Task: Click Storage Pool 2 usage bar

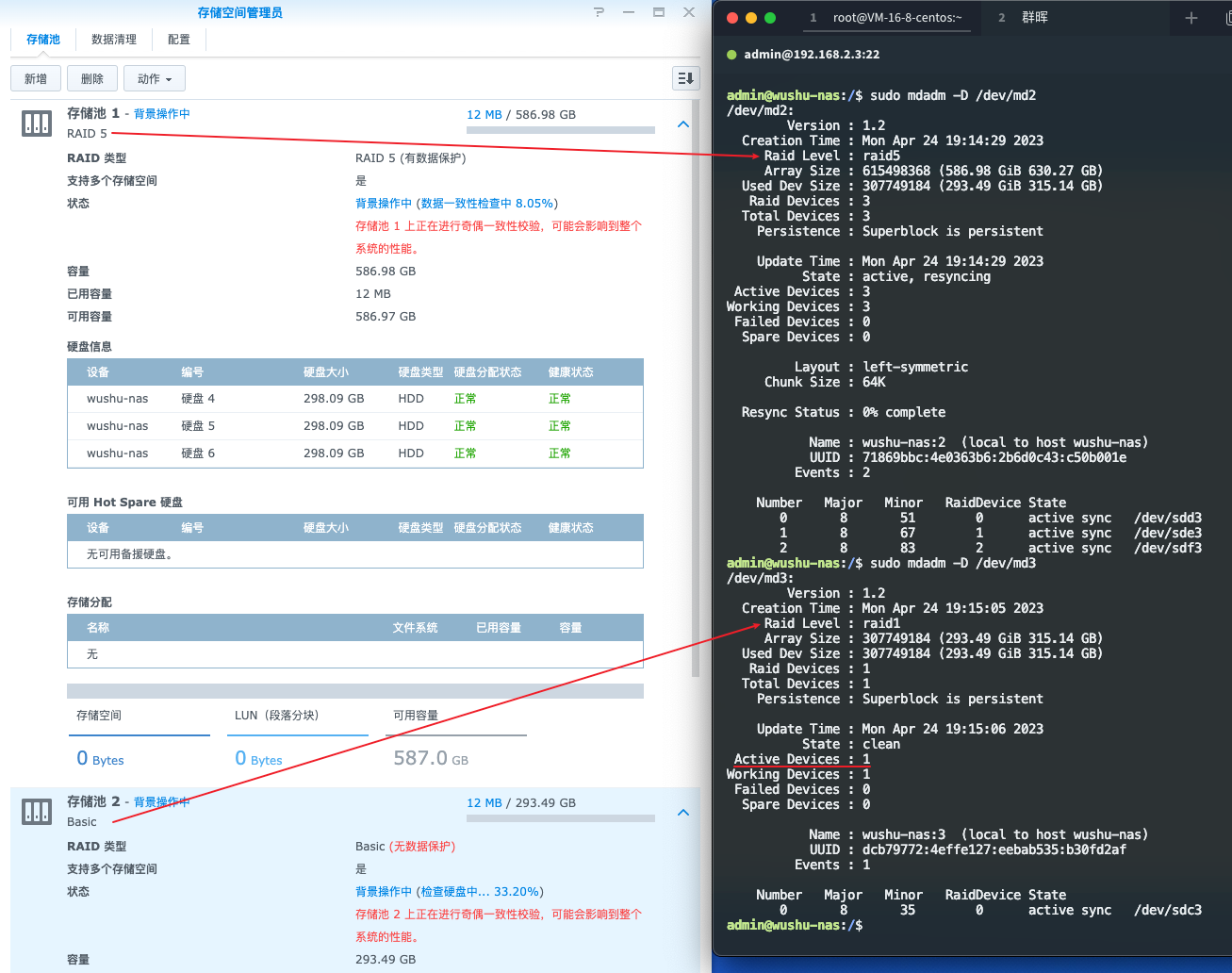Action: click(561, 818)
